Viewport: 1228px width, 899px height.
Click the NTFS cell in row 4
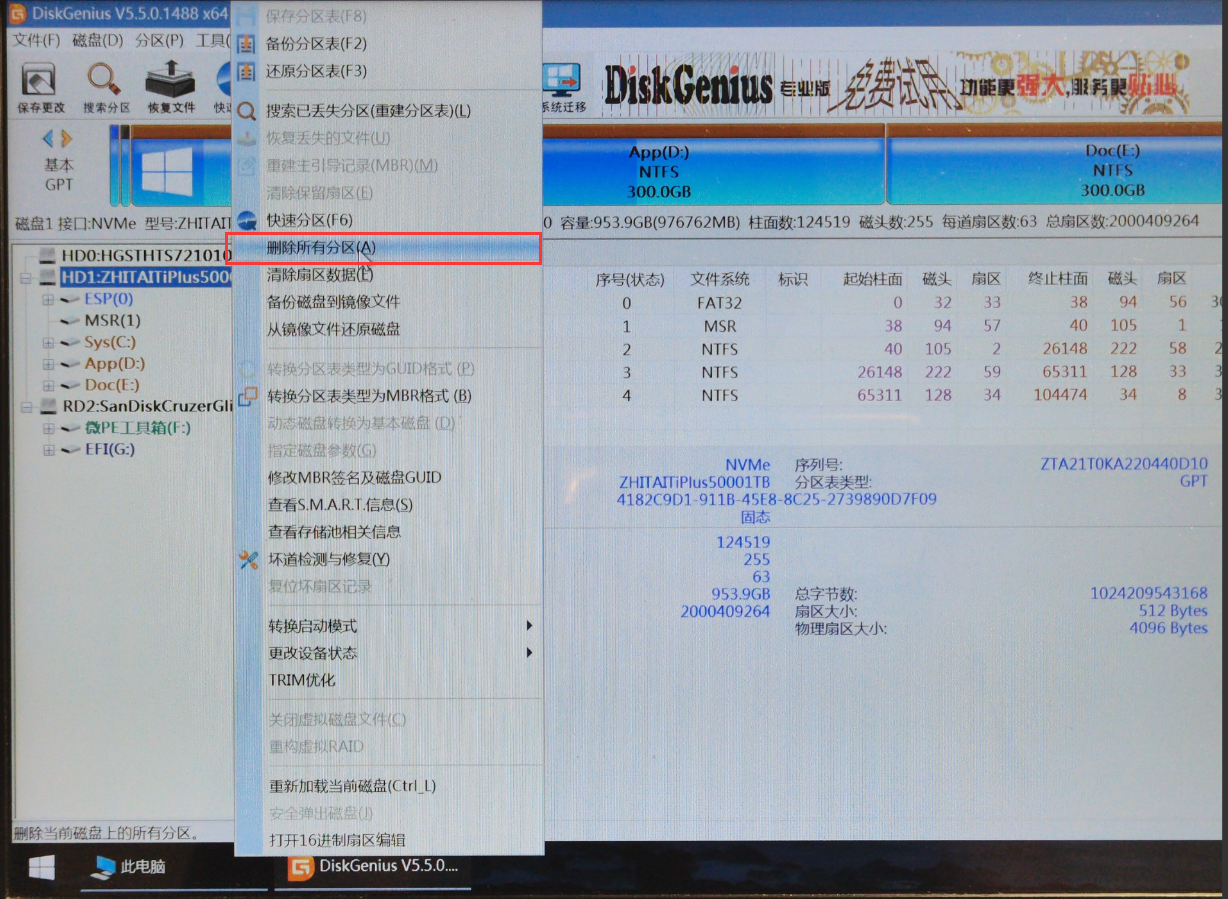(720, 396)
